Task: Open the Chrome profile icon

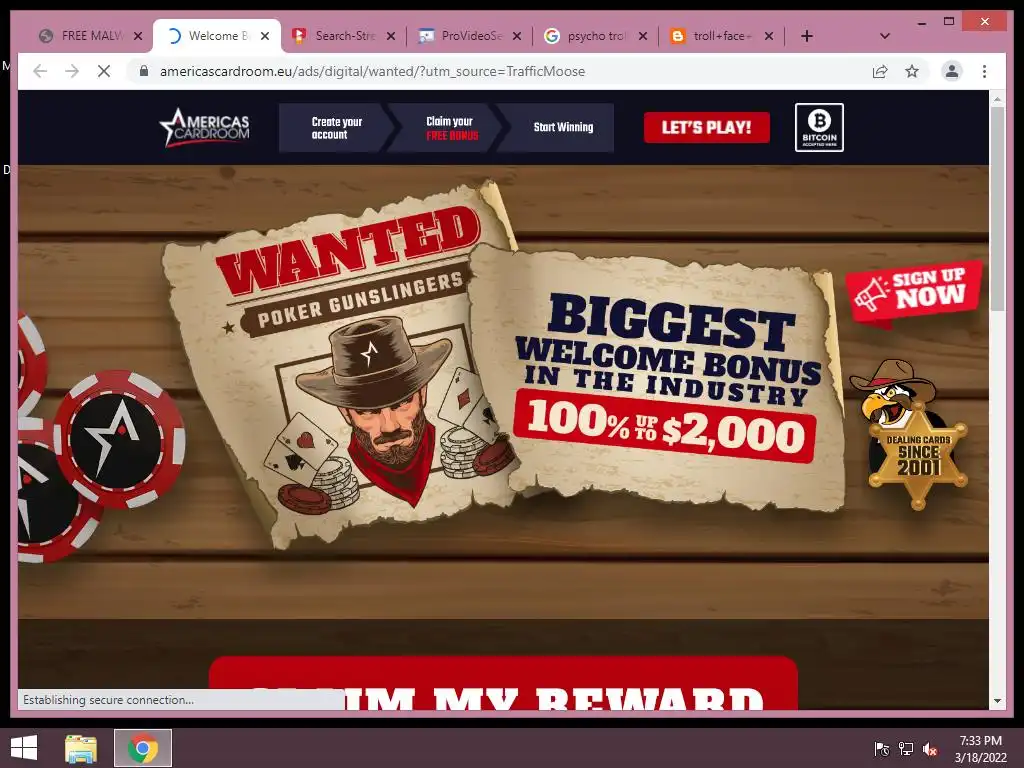Action: 952,71
